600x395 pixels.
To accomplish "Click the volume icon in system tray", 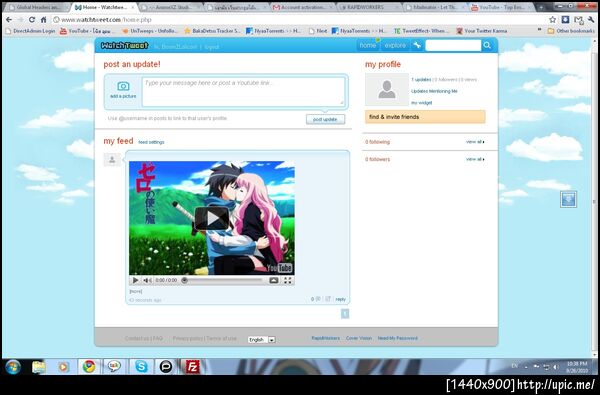I will [x=555, y=367].
